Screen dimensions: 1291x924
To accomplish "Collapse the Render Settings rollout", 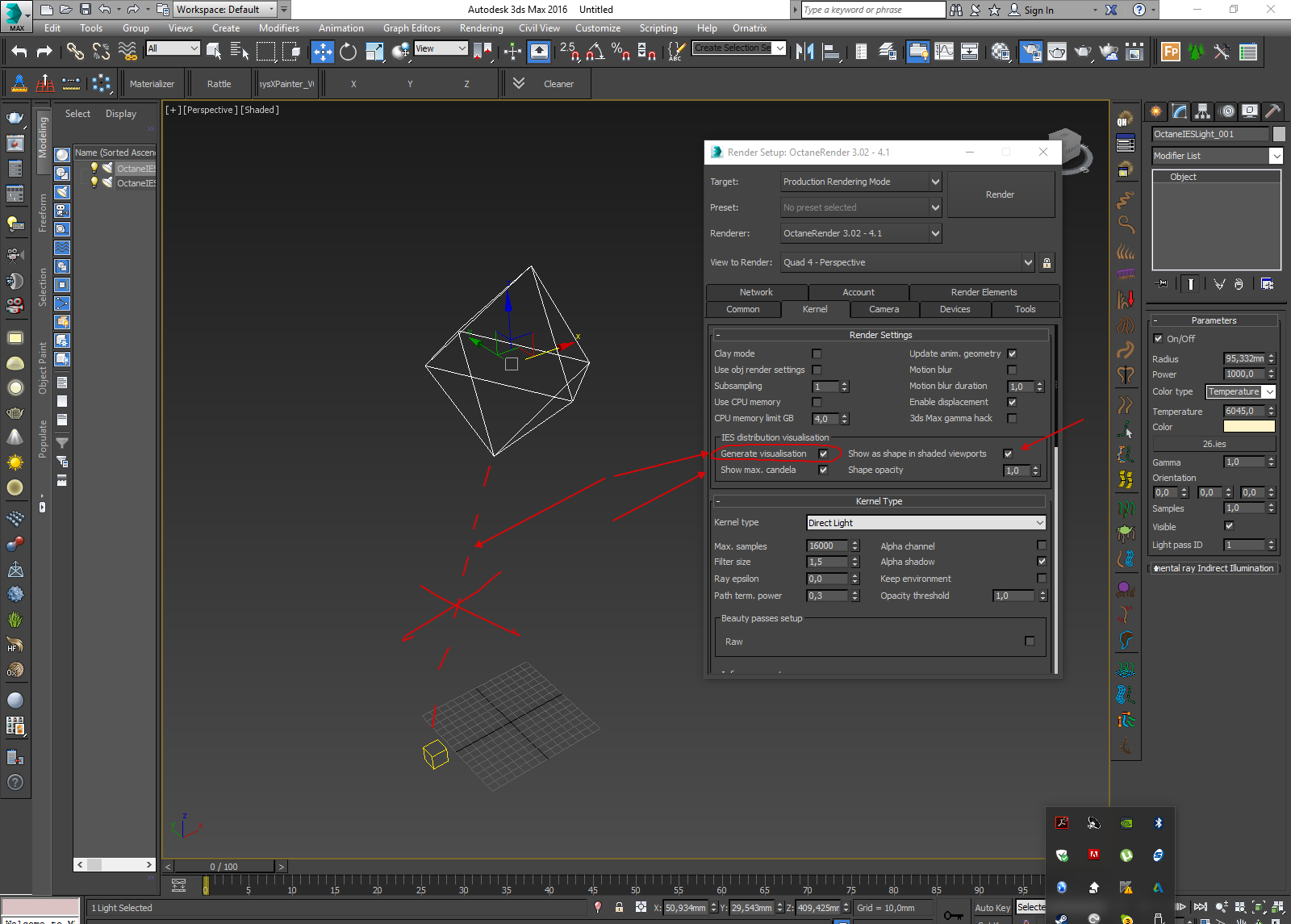I will [880, 335].
